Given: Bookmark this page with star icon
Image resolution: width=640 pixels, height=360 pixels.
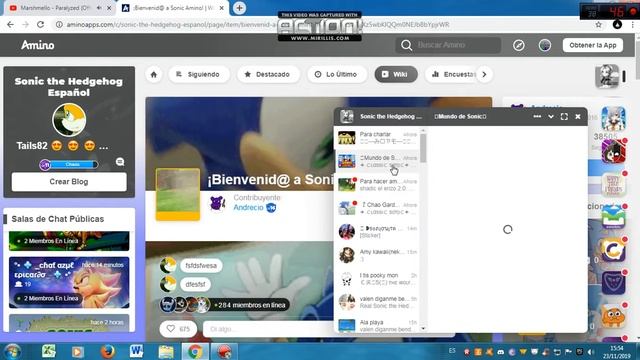Looking at the screenshot, I should pos(598,25).
